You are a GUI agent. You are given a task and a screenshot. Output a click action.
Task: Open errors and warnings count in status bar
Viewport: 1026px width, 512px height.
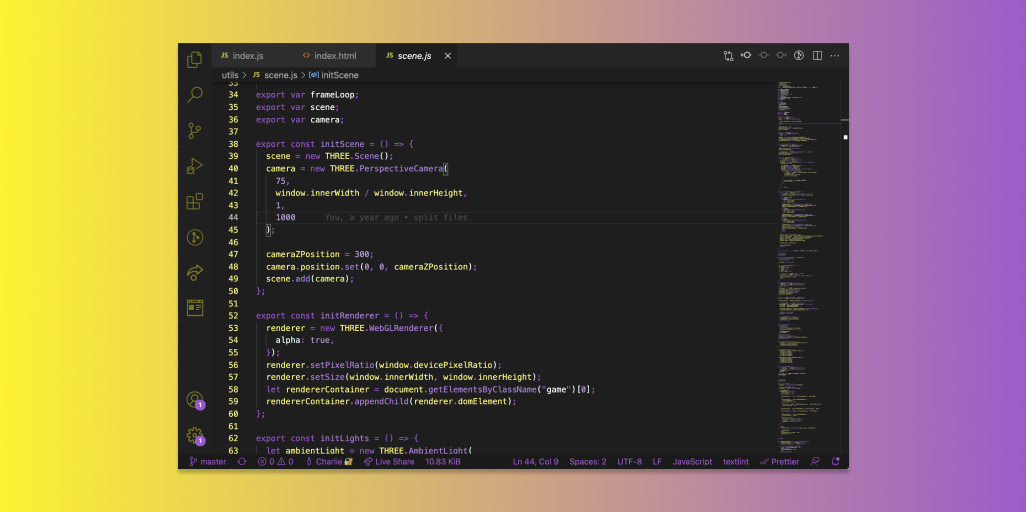pos(275,462)
